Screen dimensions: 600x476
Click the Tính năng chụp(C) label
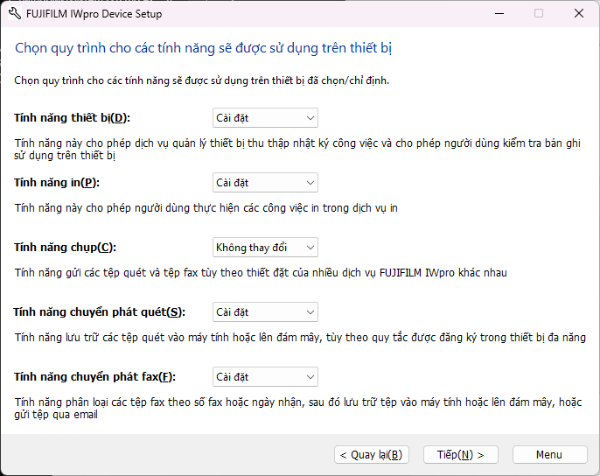tap(65, 247)
